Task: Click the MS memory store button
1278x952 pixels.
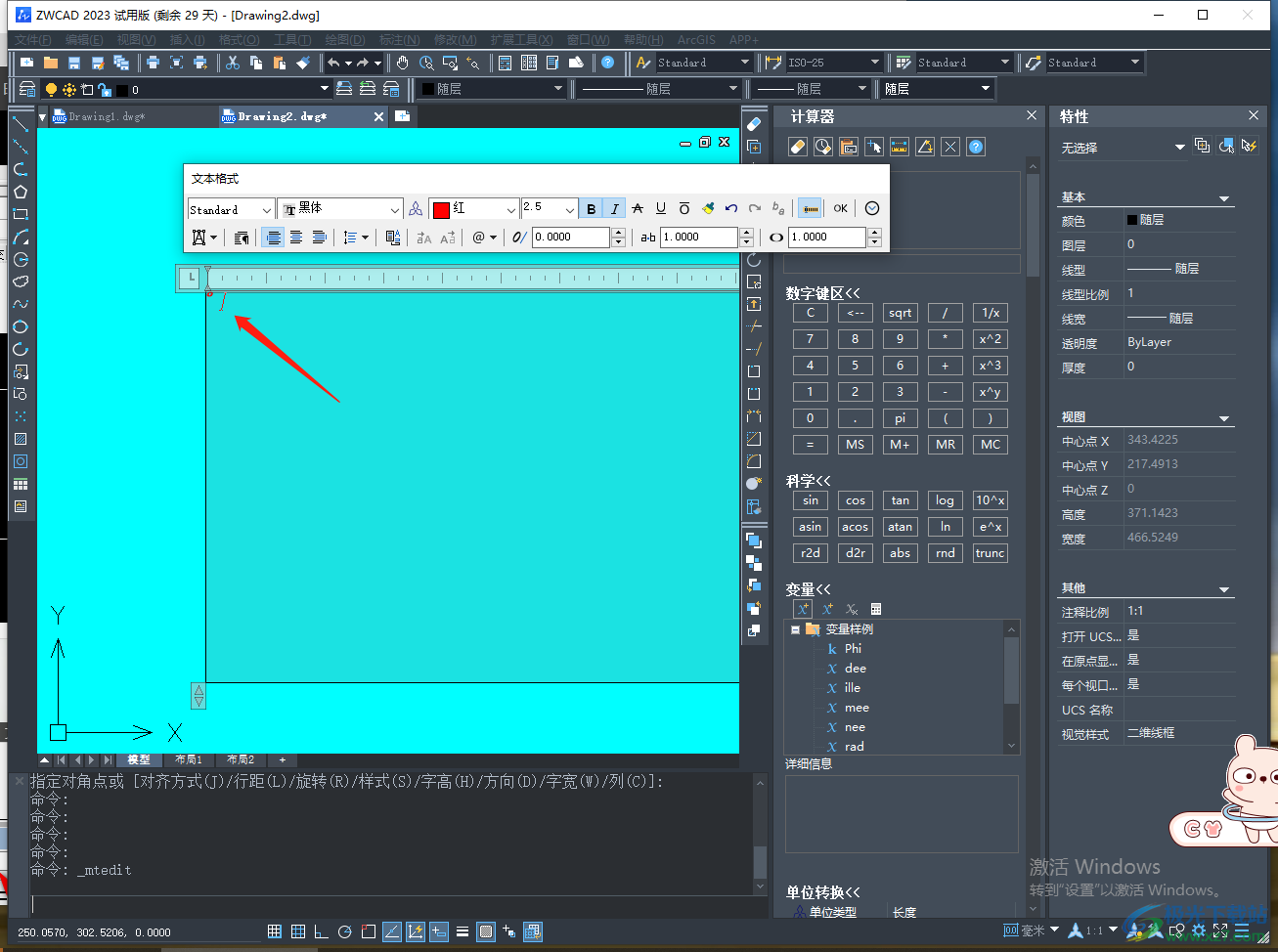Action: point(855,444)
